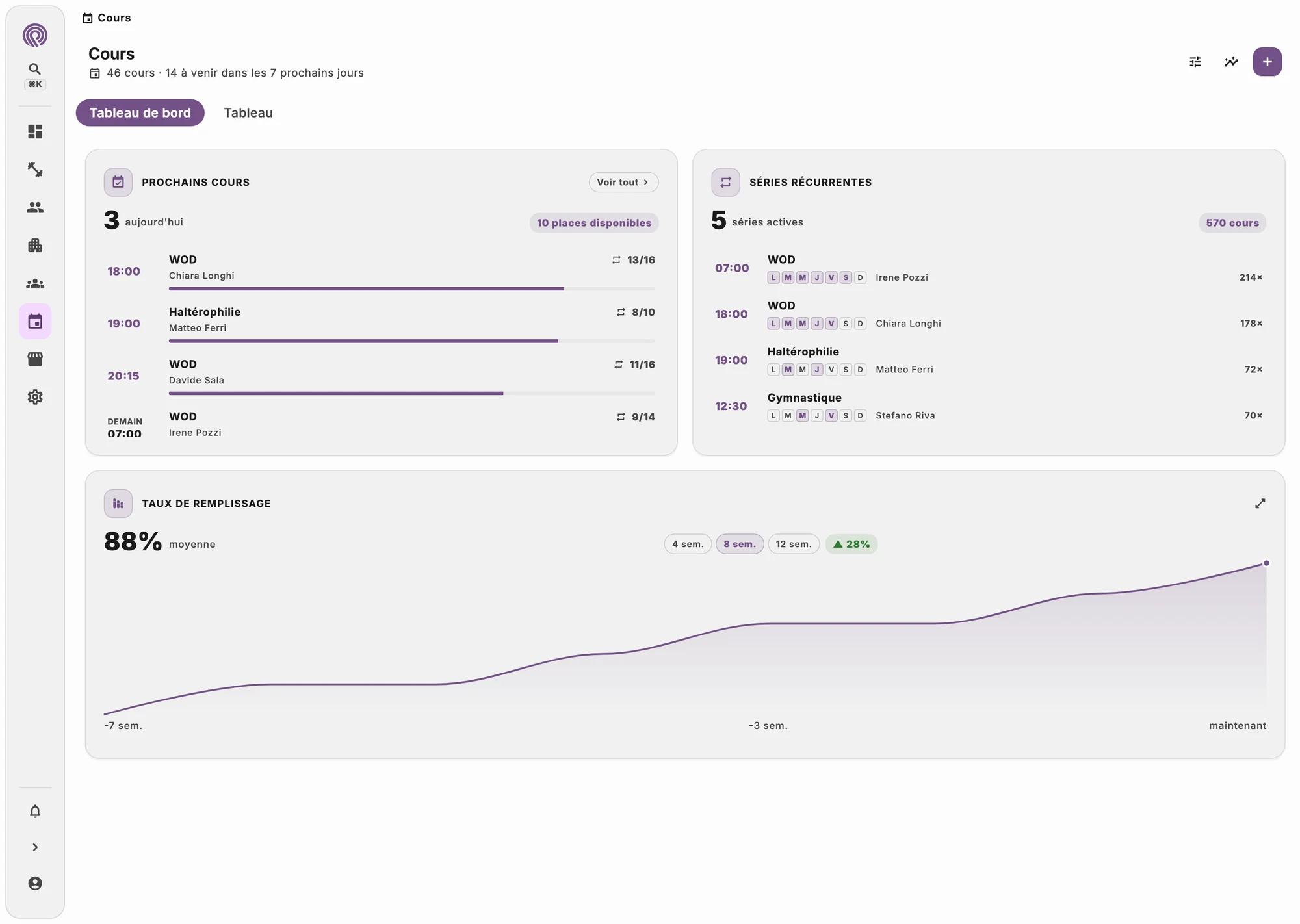
Task: Click the 570 cours badge
Action: (1232, 223)
